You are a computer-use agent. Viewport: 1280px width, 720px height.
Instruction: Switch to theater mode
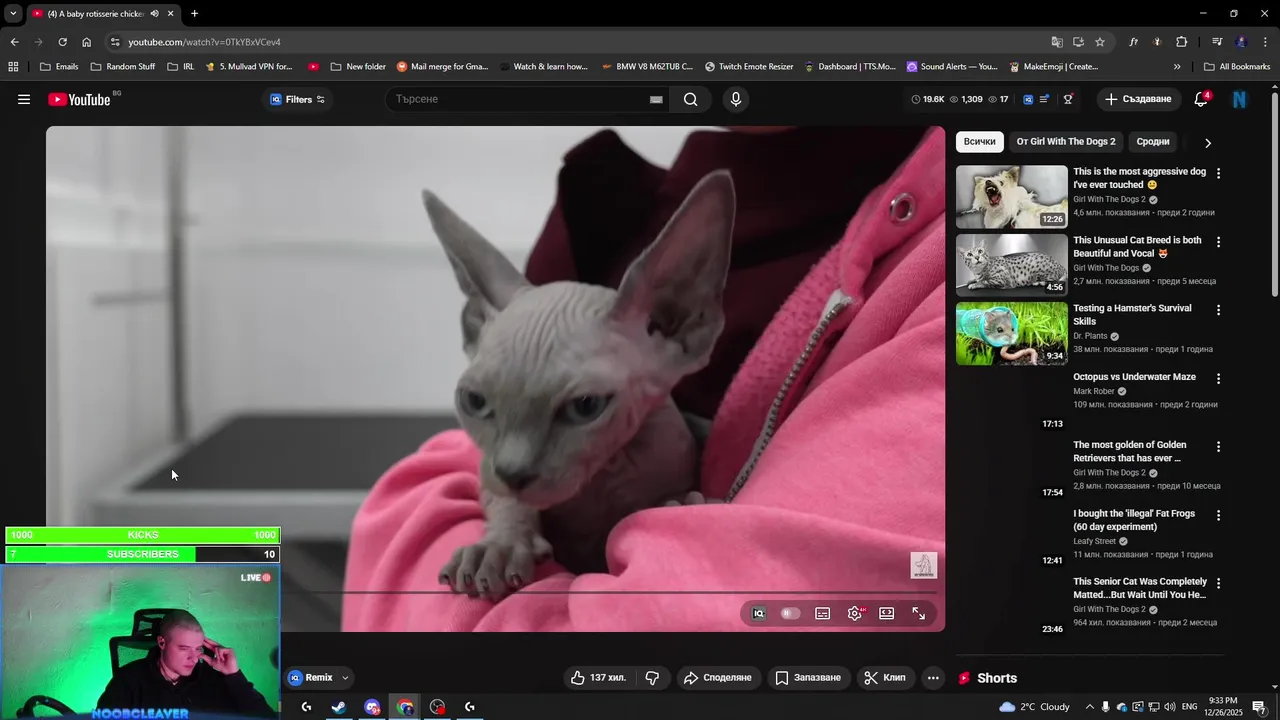887,614
